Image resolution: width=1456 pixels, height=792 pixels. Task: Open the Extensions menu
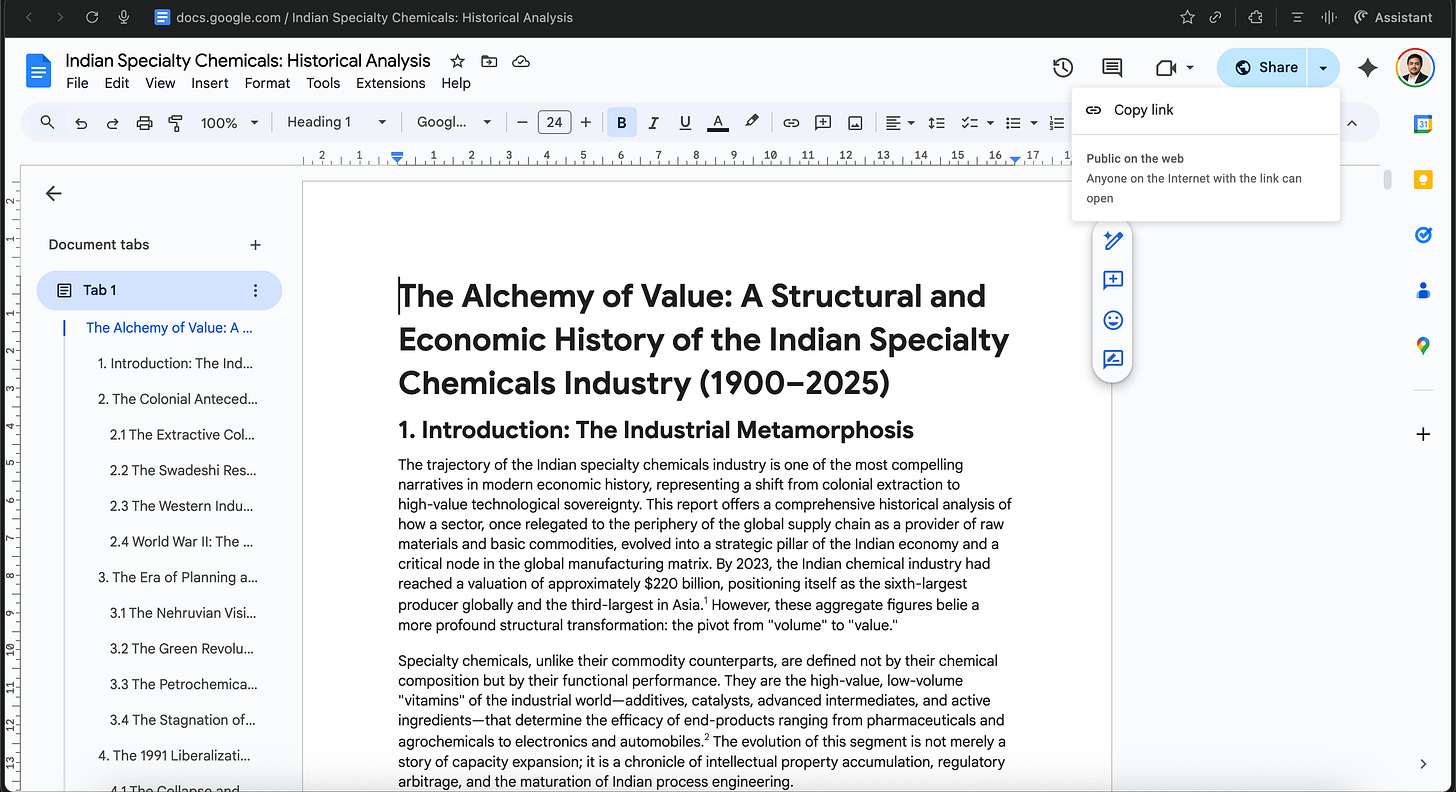[x=390, y=83]
